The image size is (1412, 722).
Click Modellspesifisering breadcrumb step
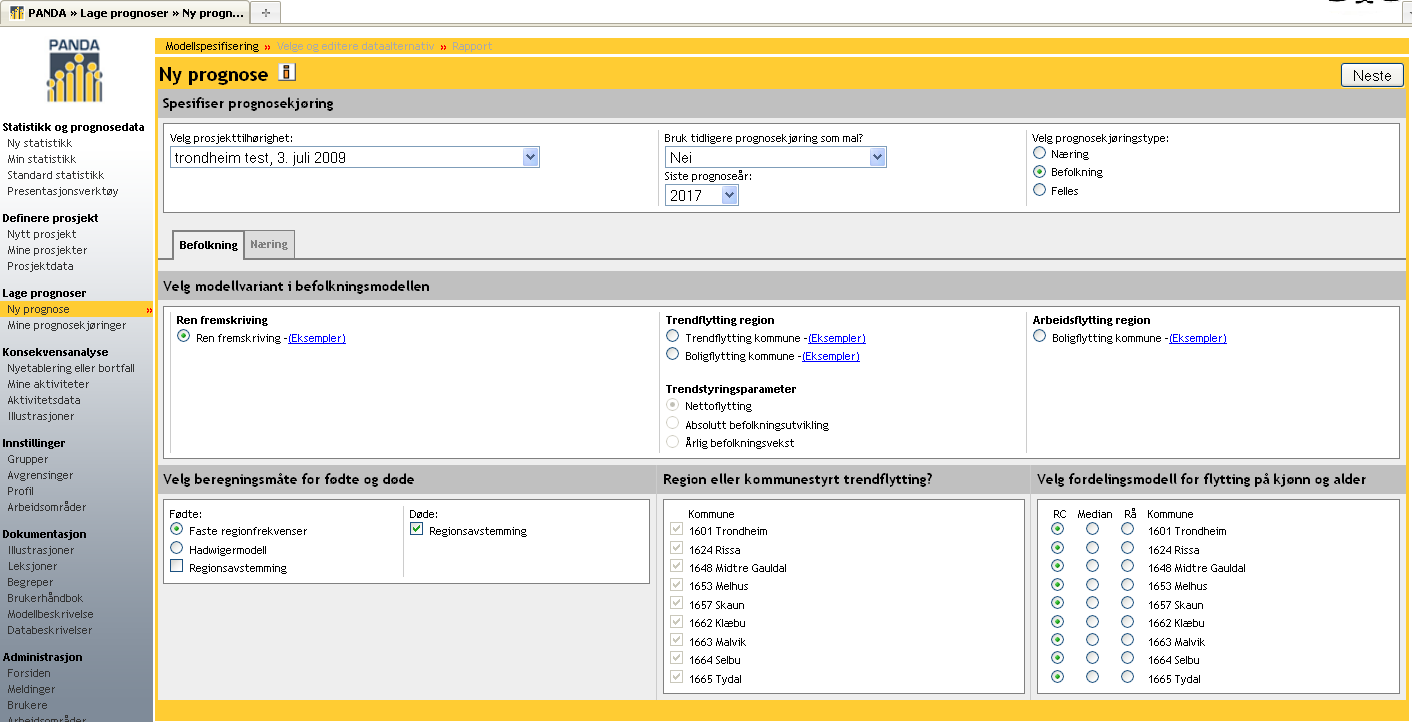point(211,46)
